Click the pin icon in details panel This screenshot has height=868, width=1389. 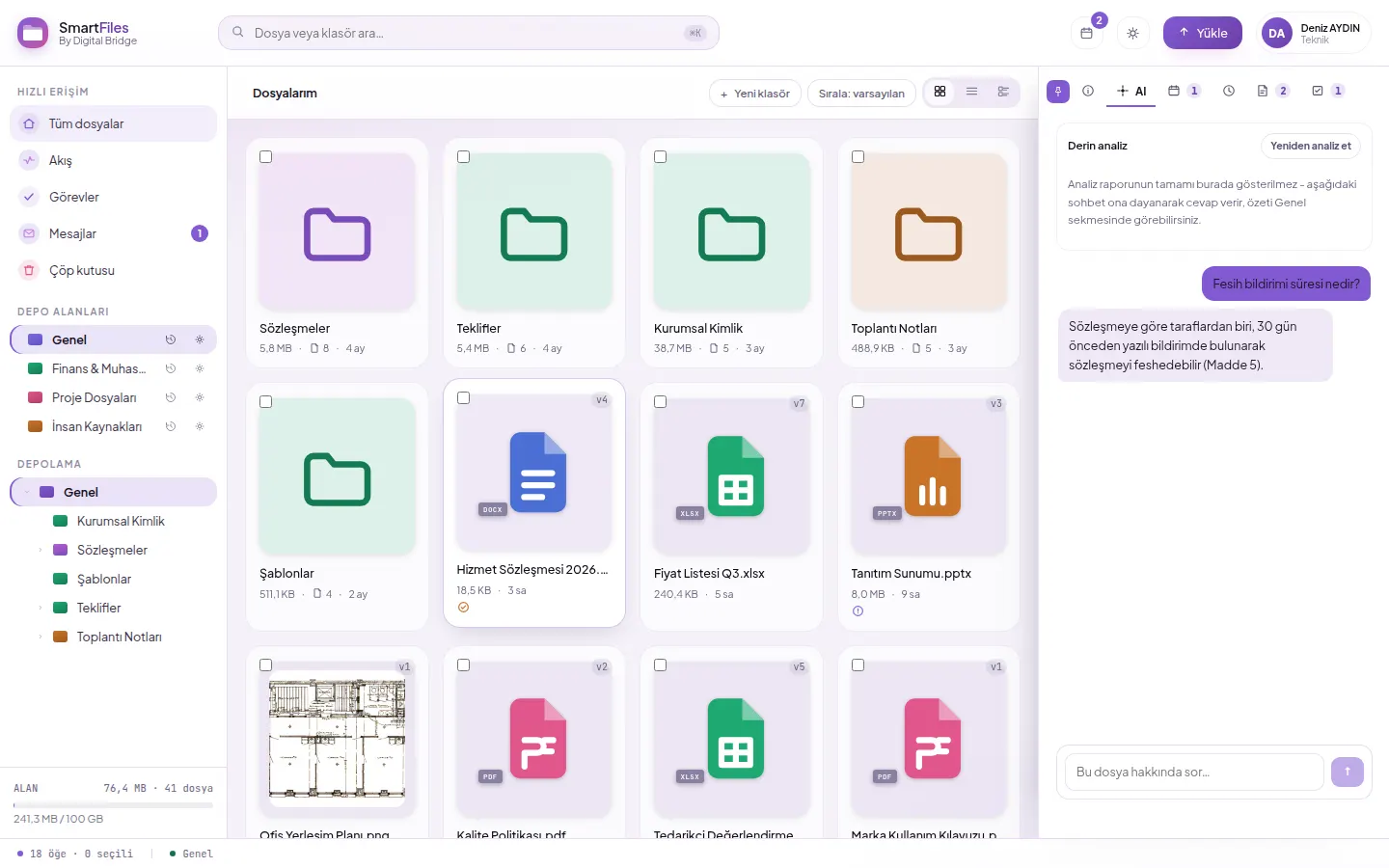1058,91
